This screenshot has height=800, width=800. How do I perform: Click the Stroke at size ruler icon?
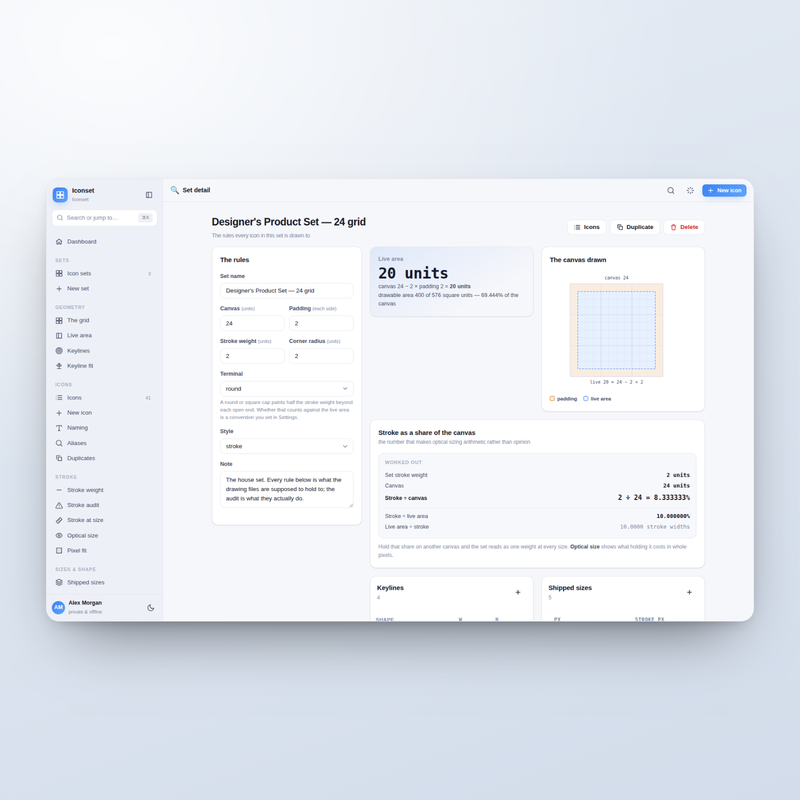(59, 520)
